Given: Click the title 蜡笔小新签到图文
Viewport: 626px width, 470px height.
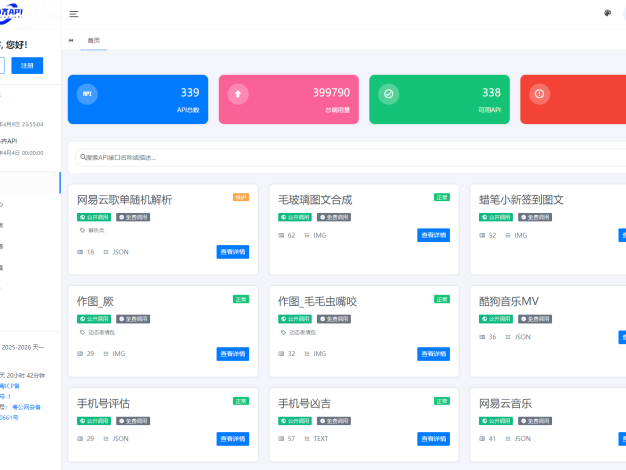Looking at the screenshot, I should point(521,200).
